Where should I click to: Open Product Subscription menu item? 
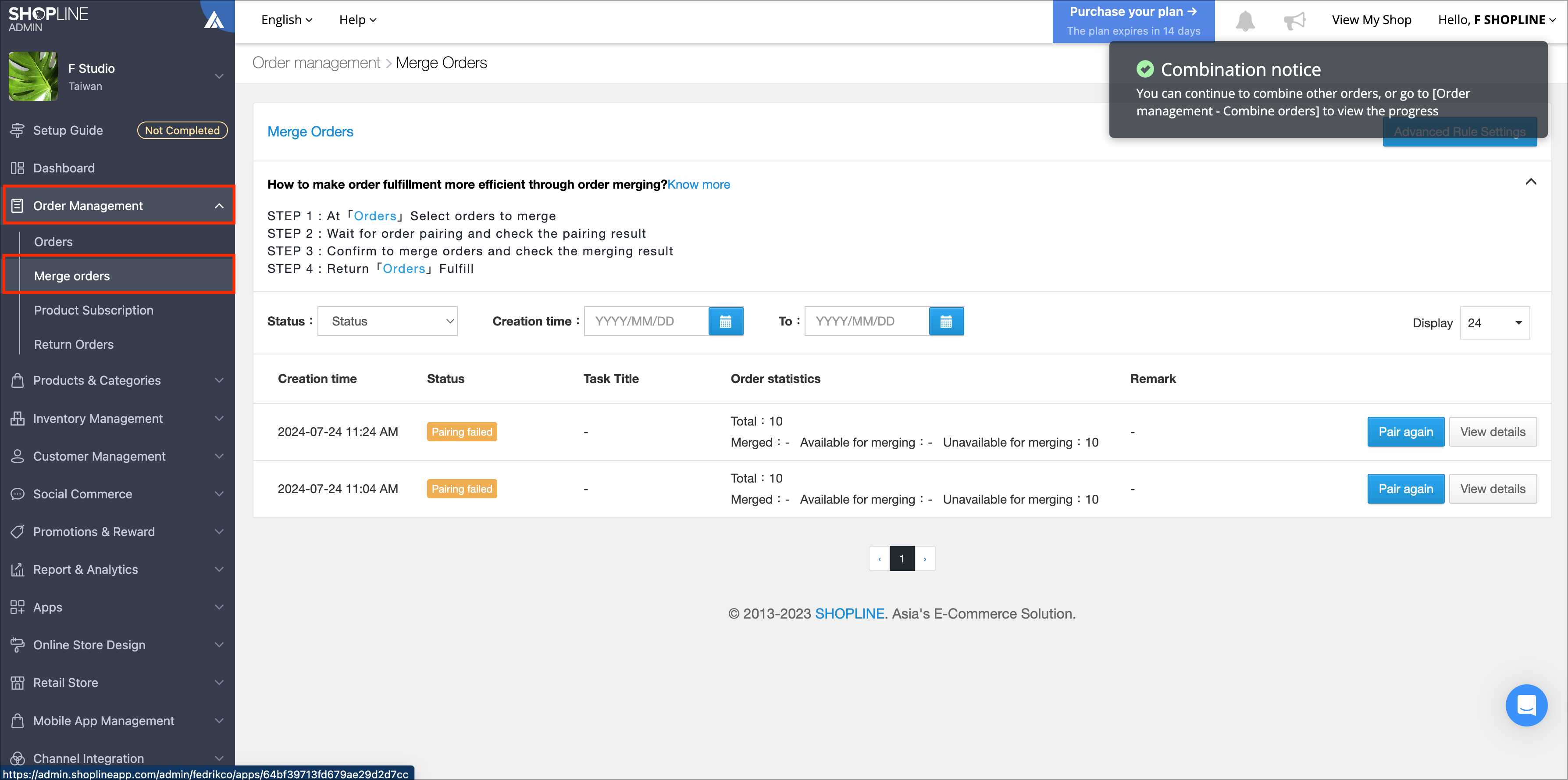(x=94, y=310)
